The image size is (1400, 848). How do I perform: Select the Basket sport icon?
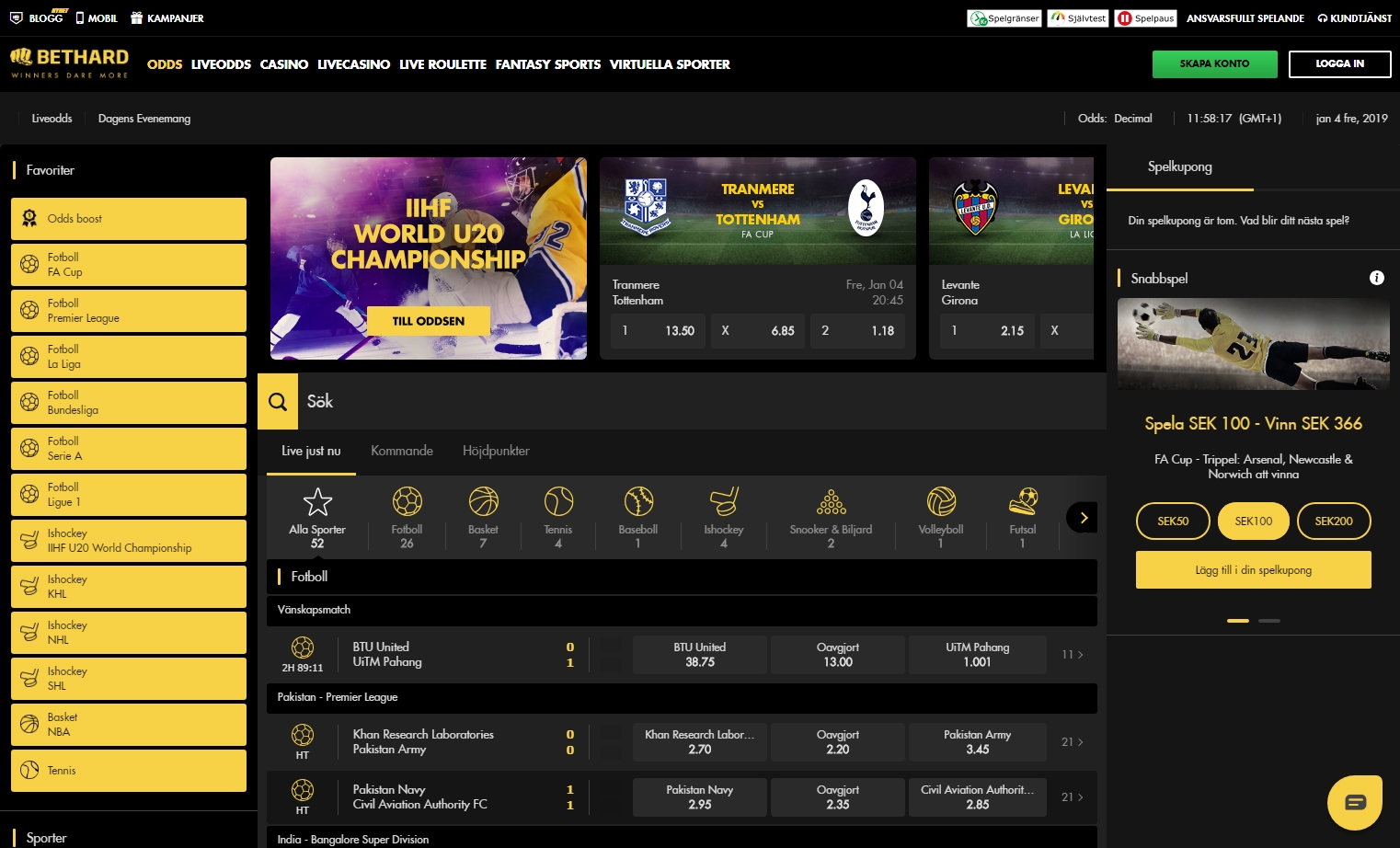(x=483, y=502)
